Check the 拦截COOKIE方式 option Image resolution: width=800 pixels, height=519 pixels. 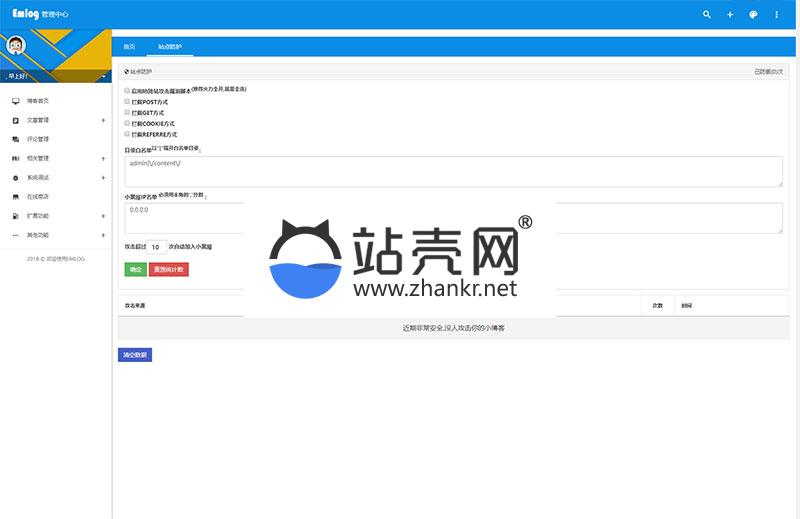pos(127,123)
